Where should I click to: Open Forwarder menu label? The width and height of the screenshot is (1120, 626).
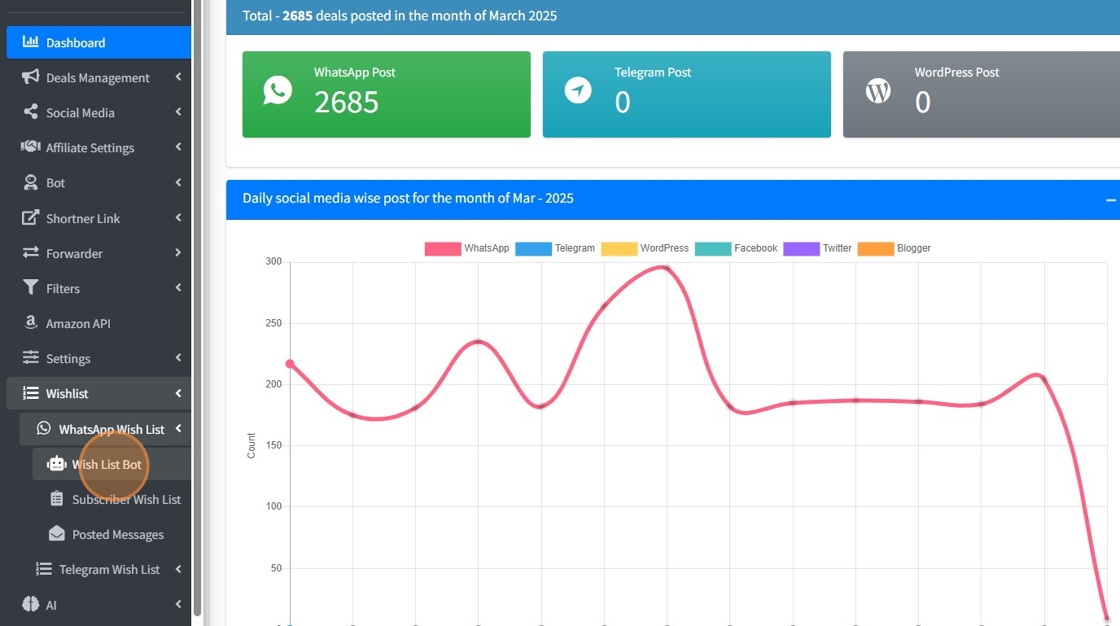click(74, 253)
